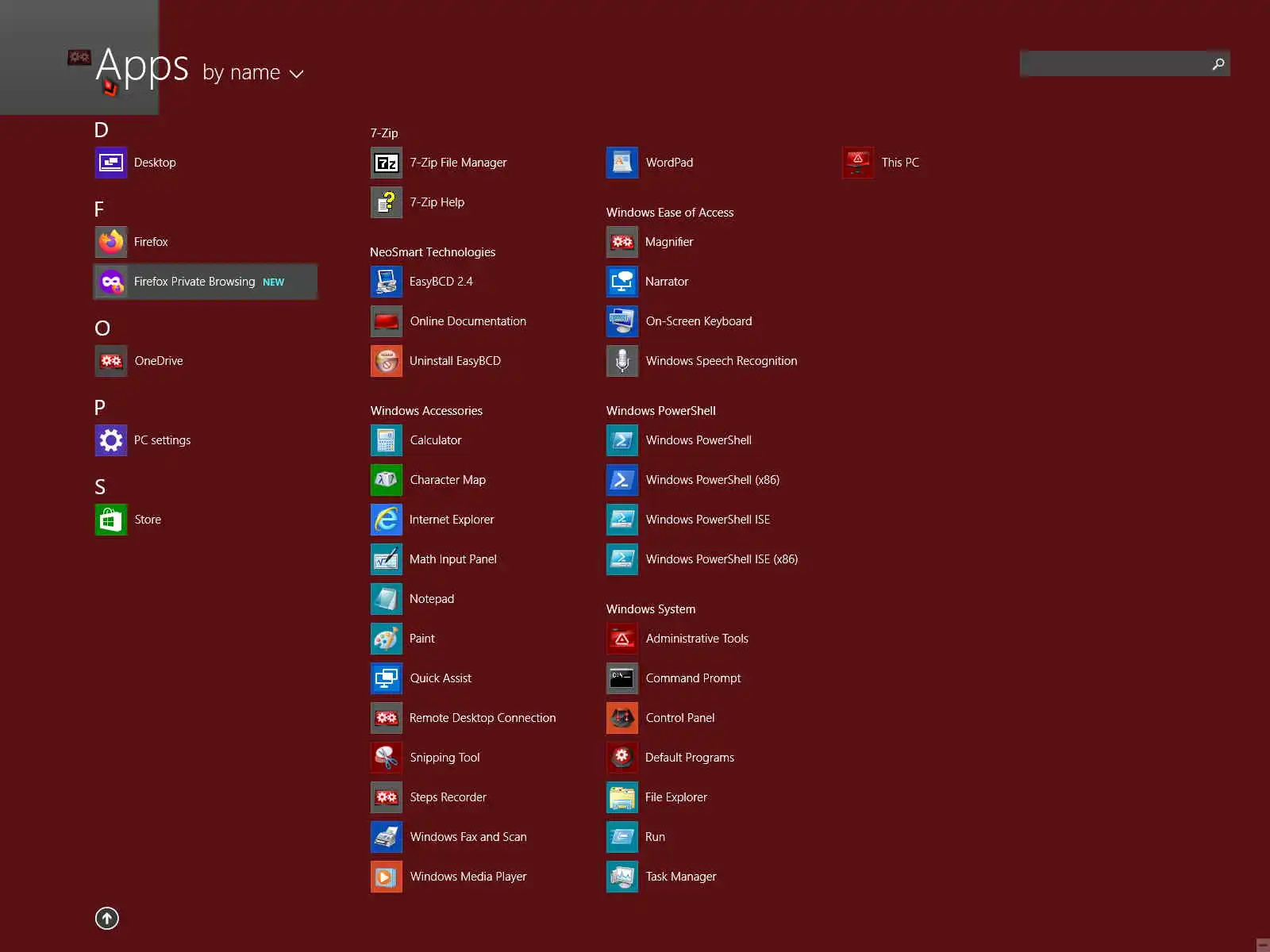Launch Character Map icon

[387, 480]
